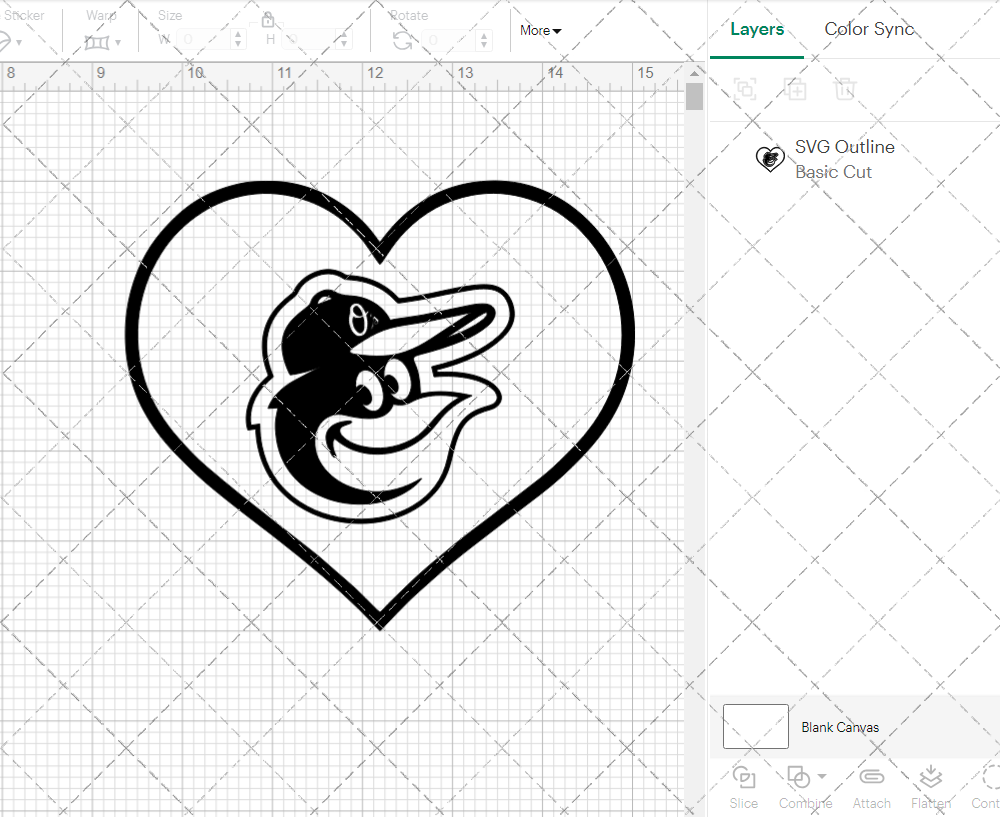Click the Slice tool
Screen dimensions: 1000x817
pyautogui.click(x=743, y=785)
